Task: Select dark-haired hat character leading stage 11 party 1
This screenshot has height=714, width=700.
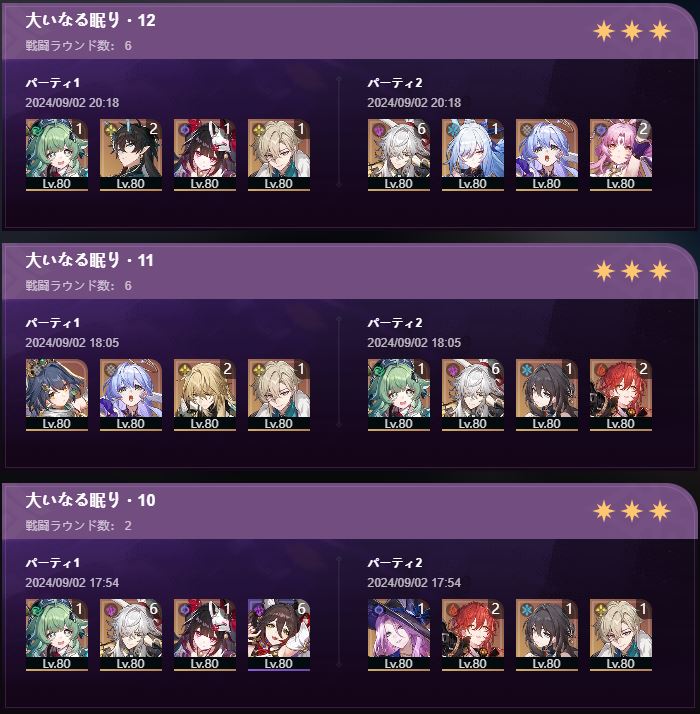Action: (57, 395)
